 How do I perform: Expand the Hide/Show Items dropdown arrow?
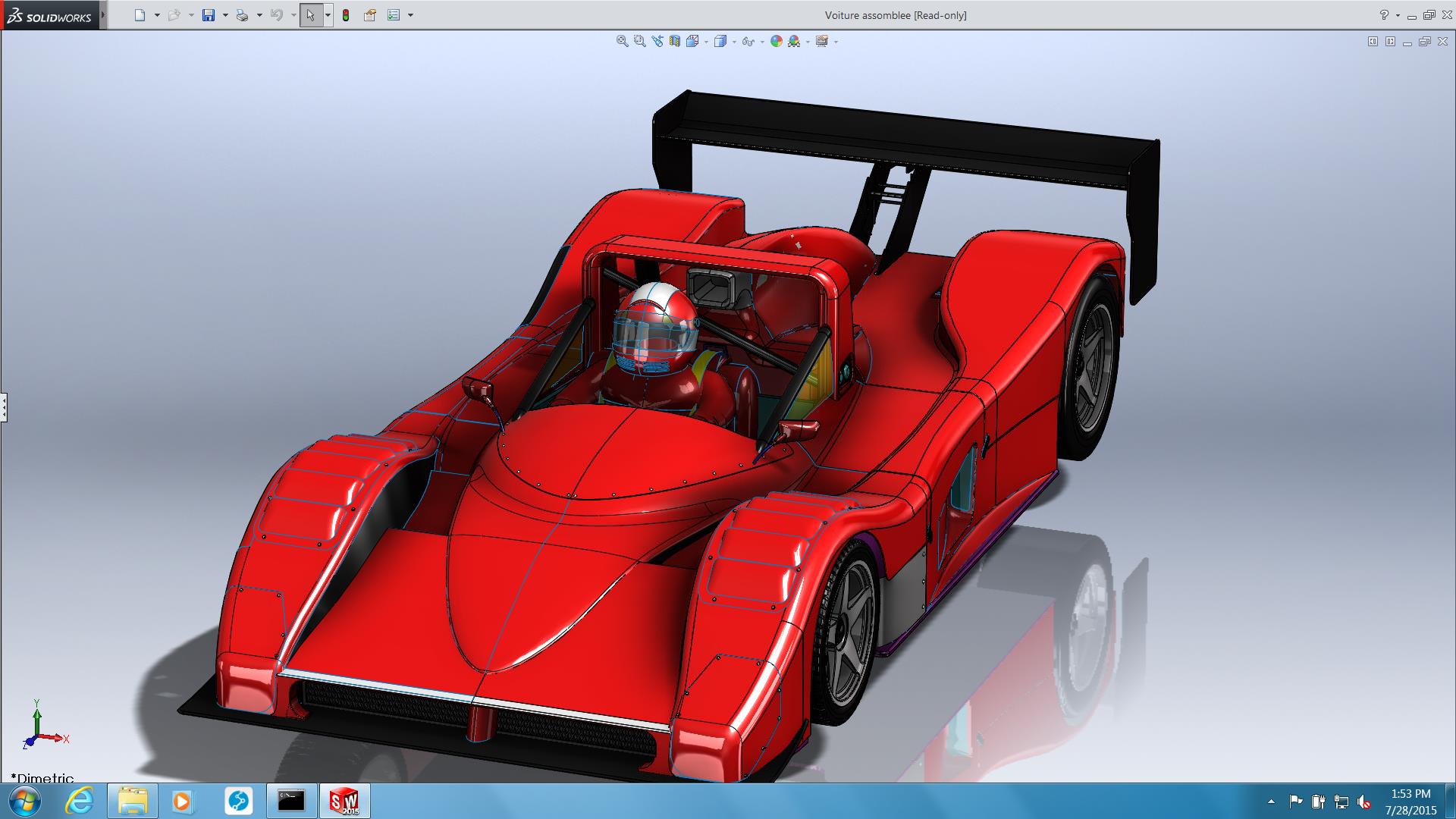[x=762, y=42]
